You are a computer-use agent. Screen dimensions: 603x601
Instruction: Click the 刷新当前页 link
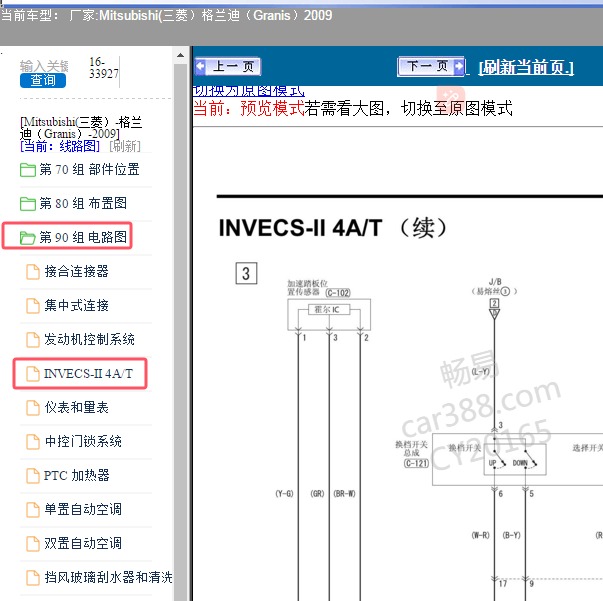(526, 67)
